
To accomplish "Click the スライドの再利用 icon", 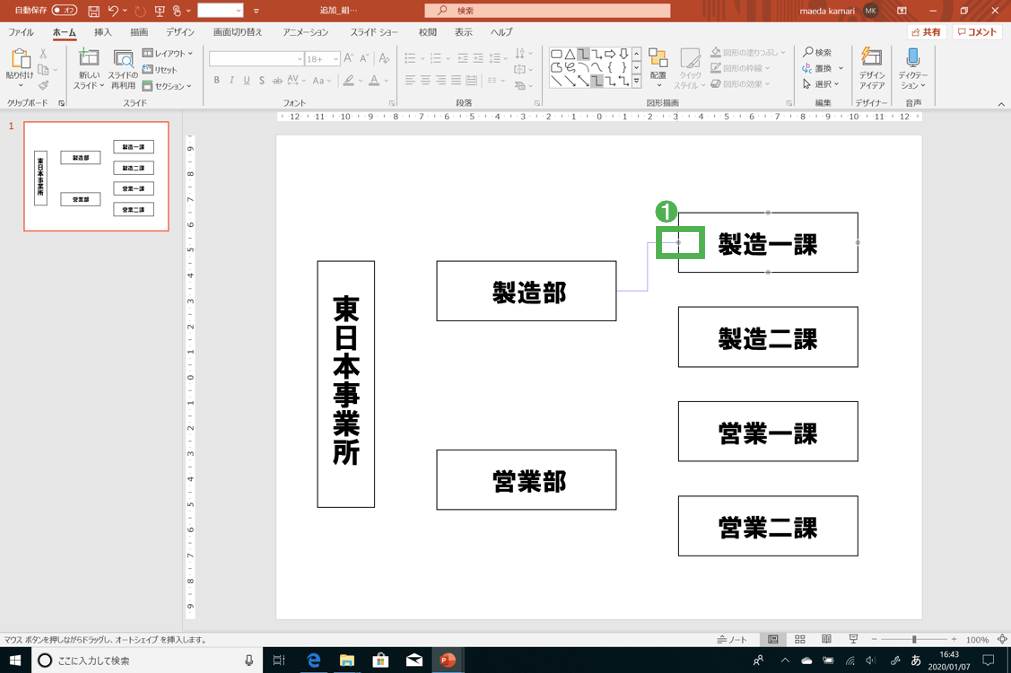I will (x=123, y=59).
